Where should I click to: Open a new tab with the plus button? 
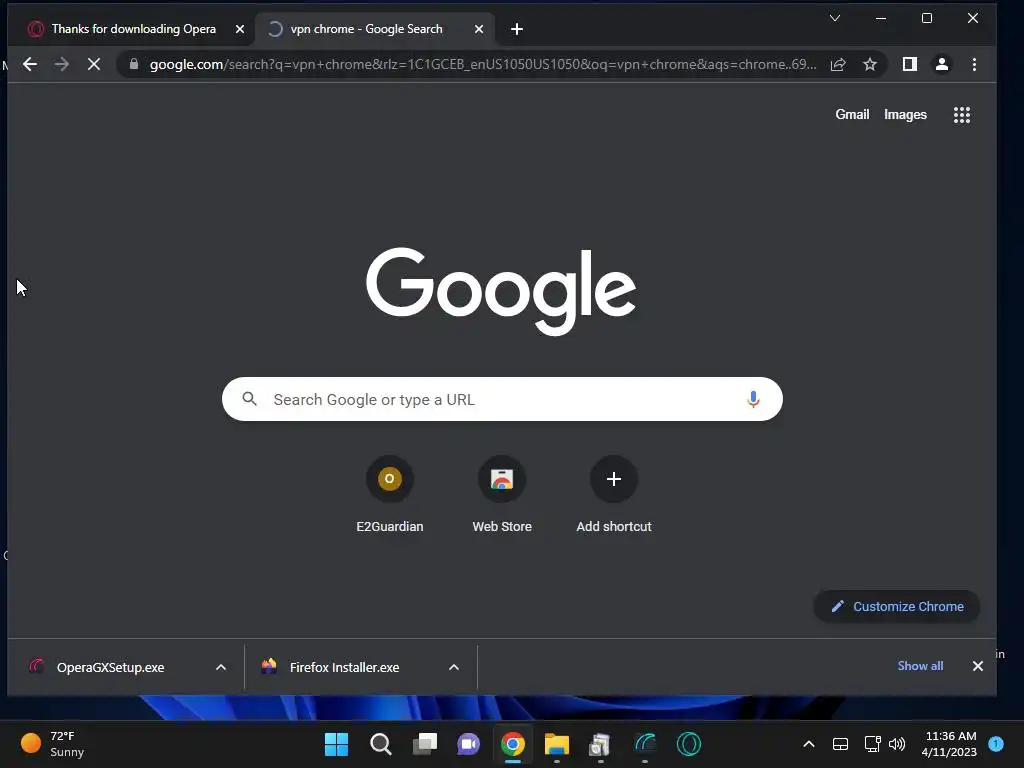tap(517, 29)
